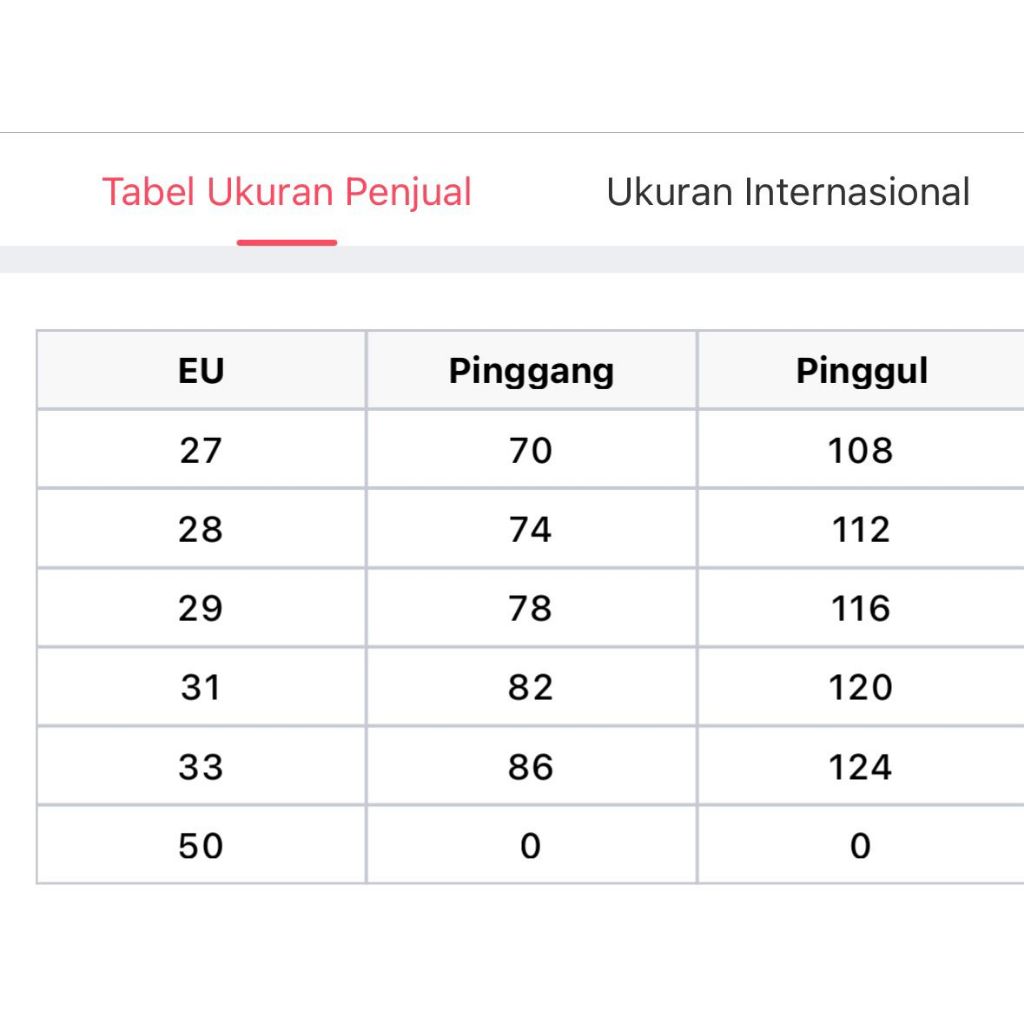Select Pinggul value 124 cell
1024x1024 pixels.
click(x=861, y=767)
